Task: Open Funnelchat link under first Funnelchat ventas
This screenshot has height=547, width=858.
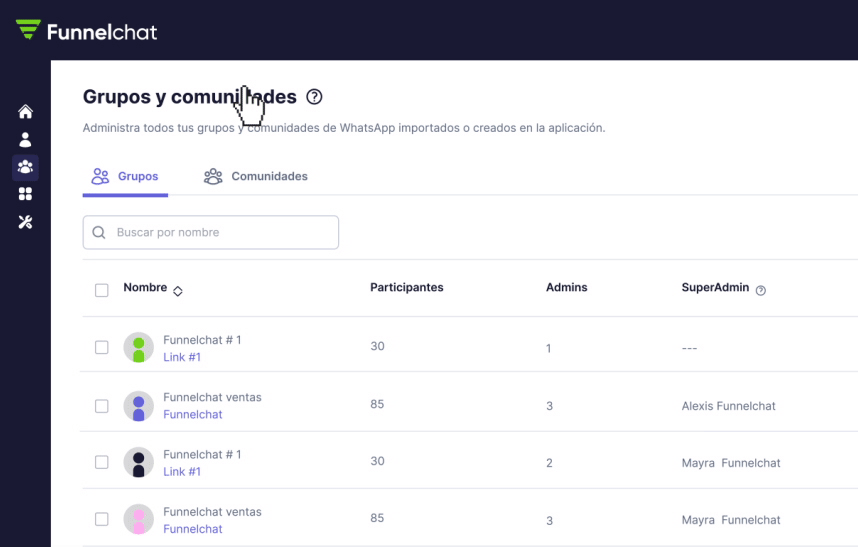Action: coord(193,414)
